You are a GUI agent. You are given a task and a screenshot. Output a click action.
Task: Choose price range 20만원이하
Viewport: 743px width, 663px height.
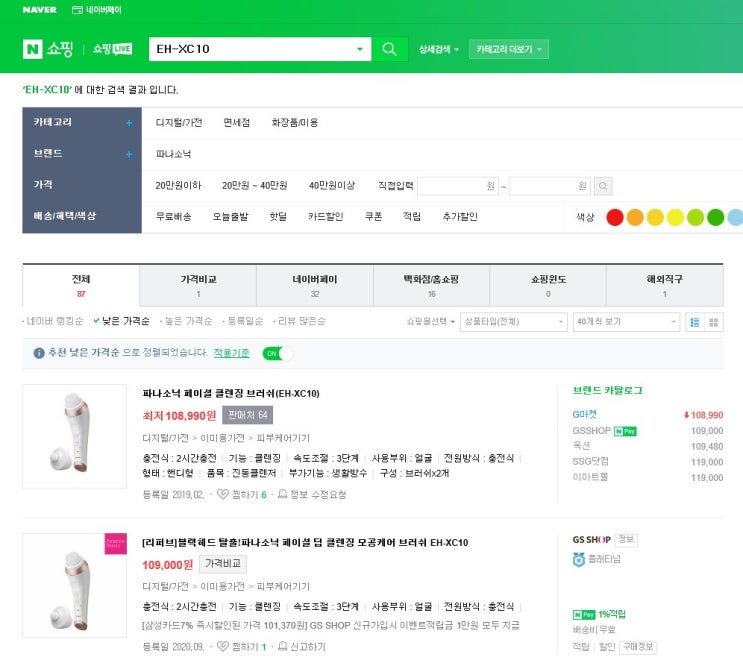(178, 185)
